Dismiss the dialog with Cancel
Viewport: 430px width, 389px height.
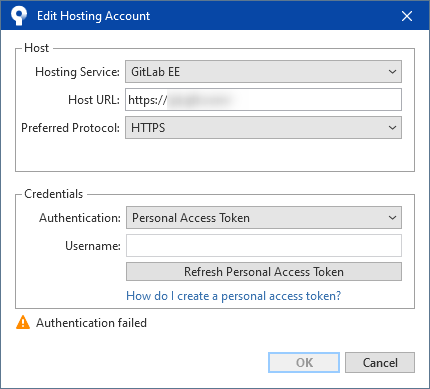380,362
